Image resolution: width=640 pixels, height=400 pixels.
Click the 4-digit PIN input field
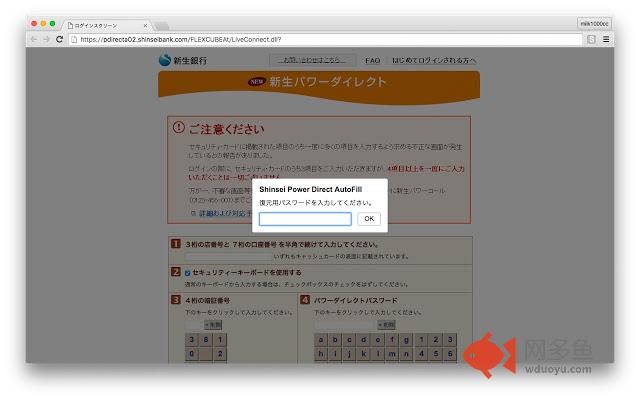coord(193,325)
